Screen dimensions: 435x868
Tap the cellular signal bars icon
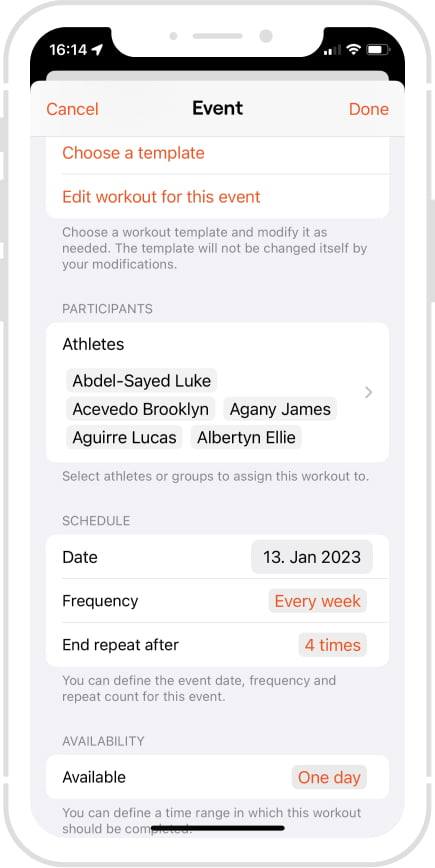[332, 50]
